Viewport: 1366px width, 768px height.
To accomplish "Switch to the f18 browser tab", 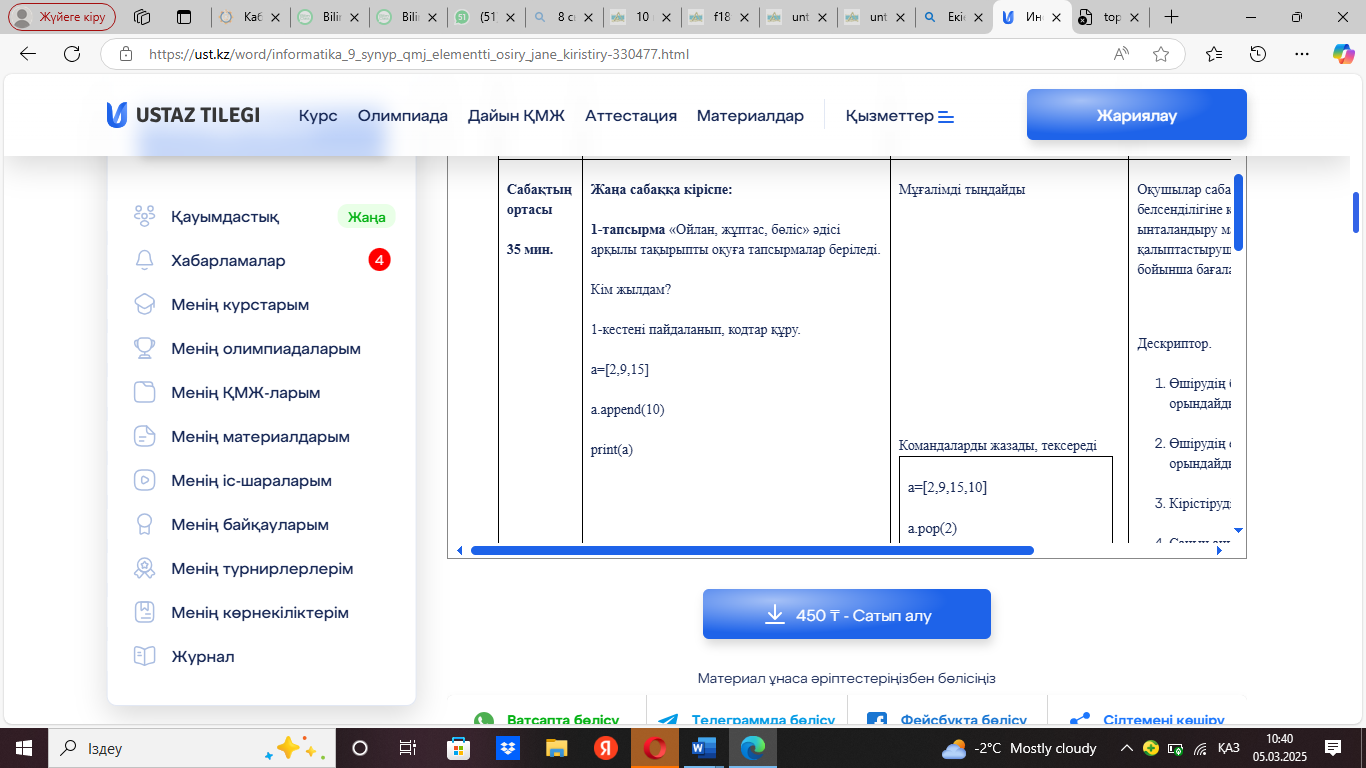I will [x=722, y=17].
